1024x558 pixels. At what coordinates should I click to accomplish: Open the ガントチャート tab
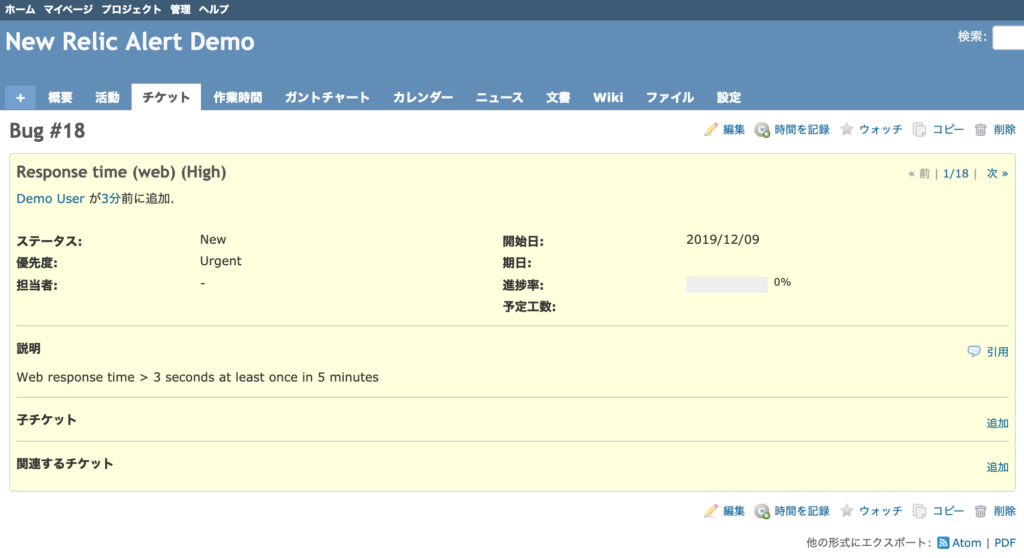(327, 97)
